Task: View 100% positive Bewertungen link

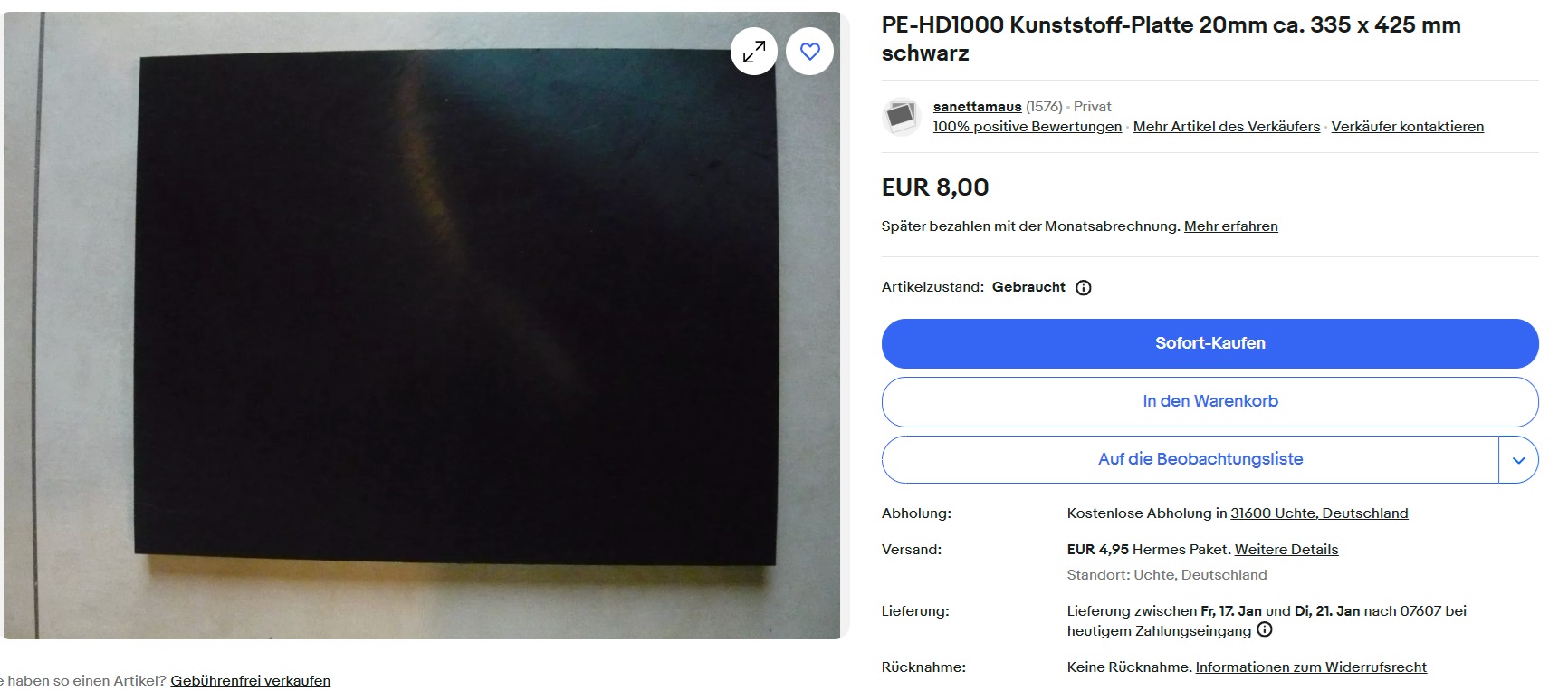Action: pyautogui.click(x=1028, y=127)
